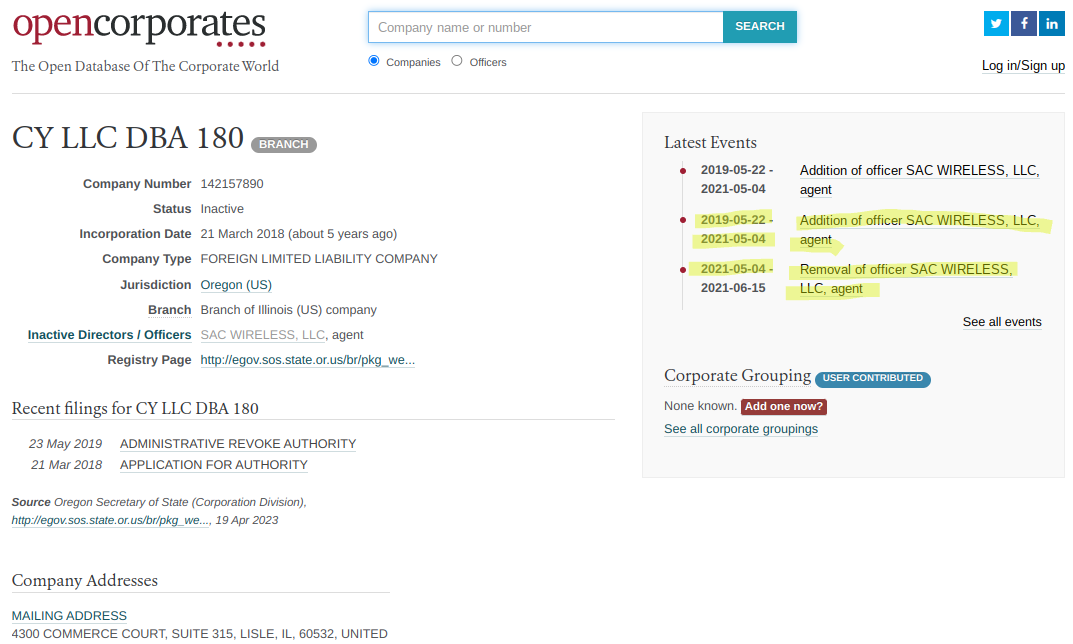1073x644 pixels.
Task: Open See all corporate groupings link
Action: pyautogui.click(x=740, y=429)
